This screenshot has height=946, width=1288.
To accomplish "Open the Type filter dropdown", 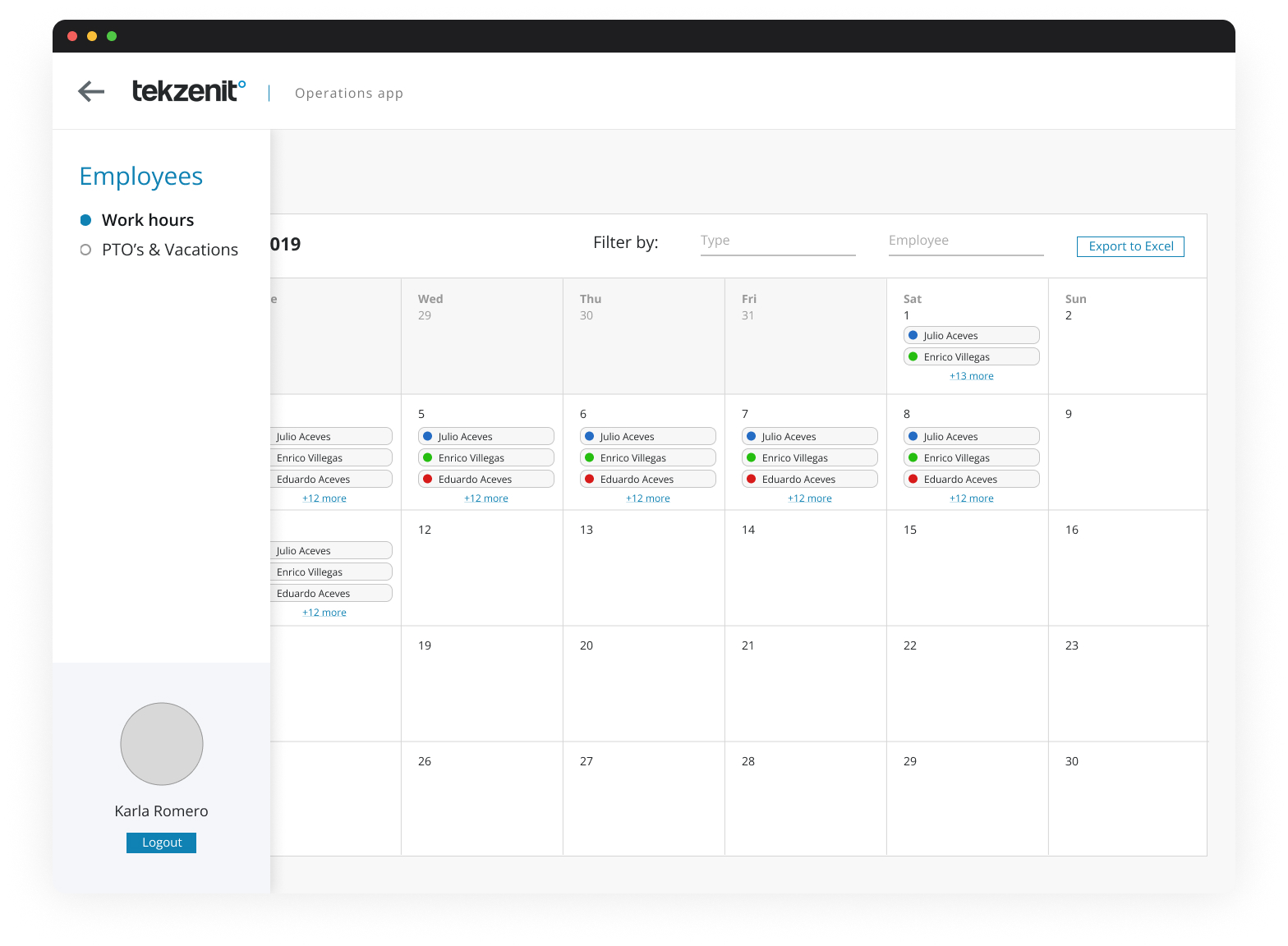I will pos(778,242).
